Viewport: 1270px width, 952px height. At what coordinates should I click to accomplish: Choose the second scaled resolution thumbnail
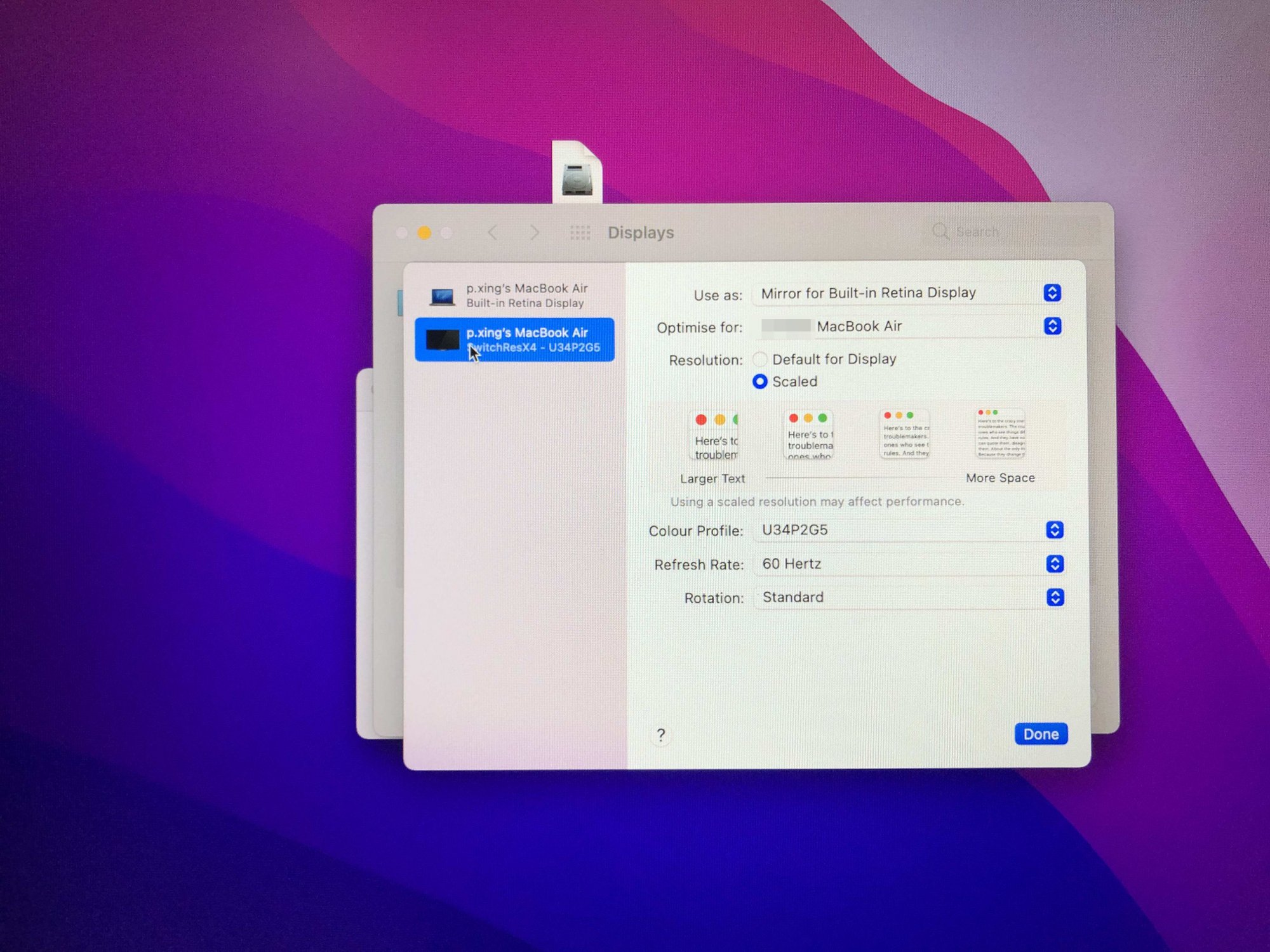point(809,434)
